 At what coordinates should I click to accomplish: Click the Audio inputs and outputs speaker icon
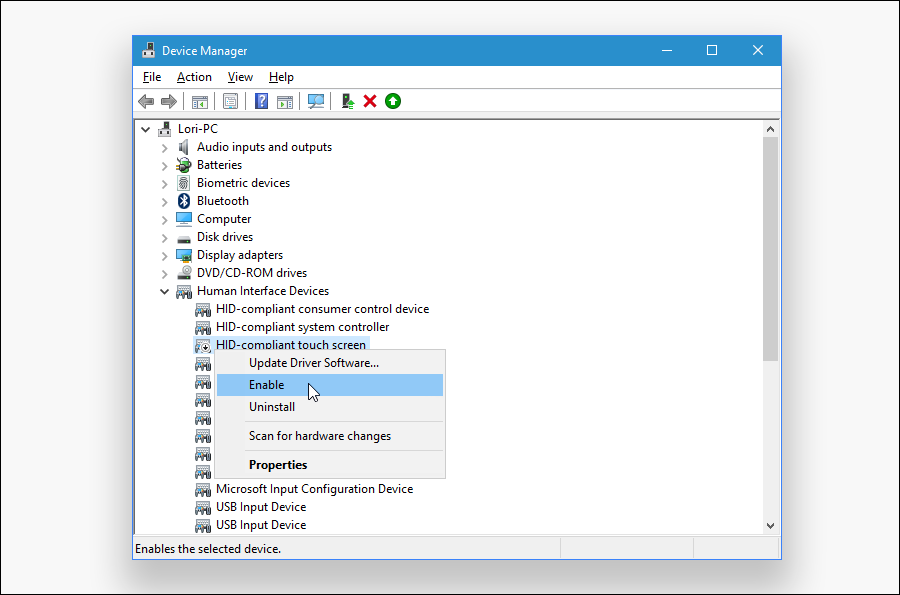pyautogui.click(x=184, y=147)
